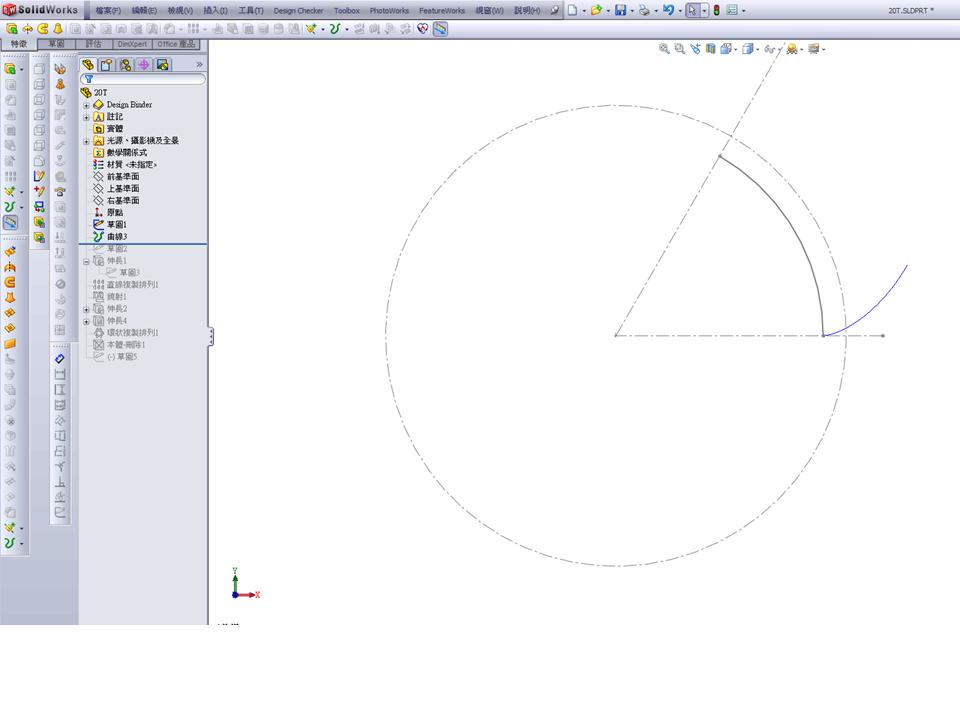Click the Rebuild traffic light icon
Screen dimensions: 960x720
point(716,10)
